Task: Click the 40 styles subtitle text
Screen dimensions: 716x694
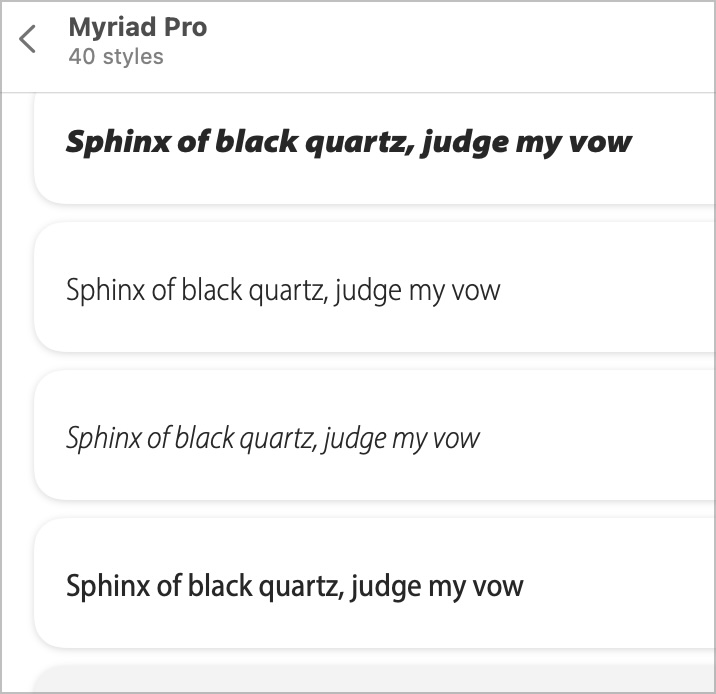Action: pyautogui.click(x=115, y=56)
